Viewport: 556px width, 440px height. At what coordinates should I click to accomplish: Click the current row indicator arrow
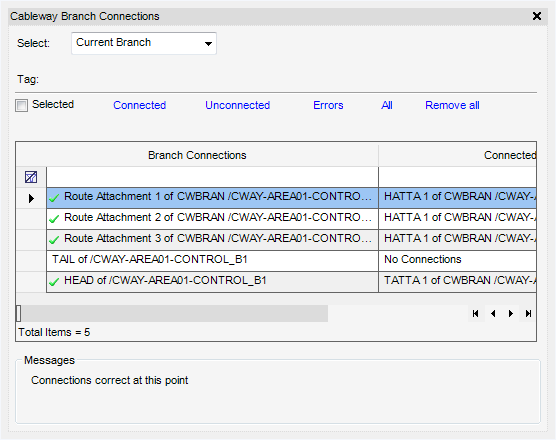point(31,198)
